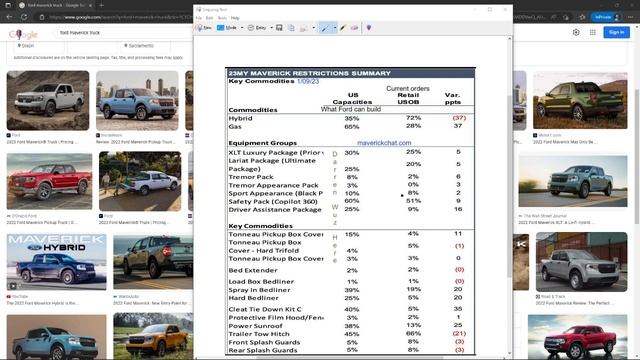Image resolution: width=640 pixels, height=360 pixels.
Task: Select the Pen tool in Snipping Tool
Action: (325, 28)
